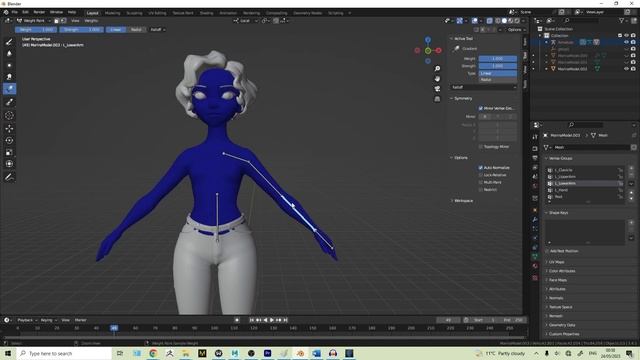This screenshot has width=640, height=360.
Task: Open the Material properties tab icon
Action: pos(535,266)
